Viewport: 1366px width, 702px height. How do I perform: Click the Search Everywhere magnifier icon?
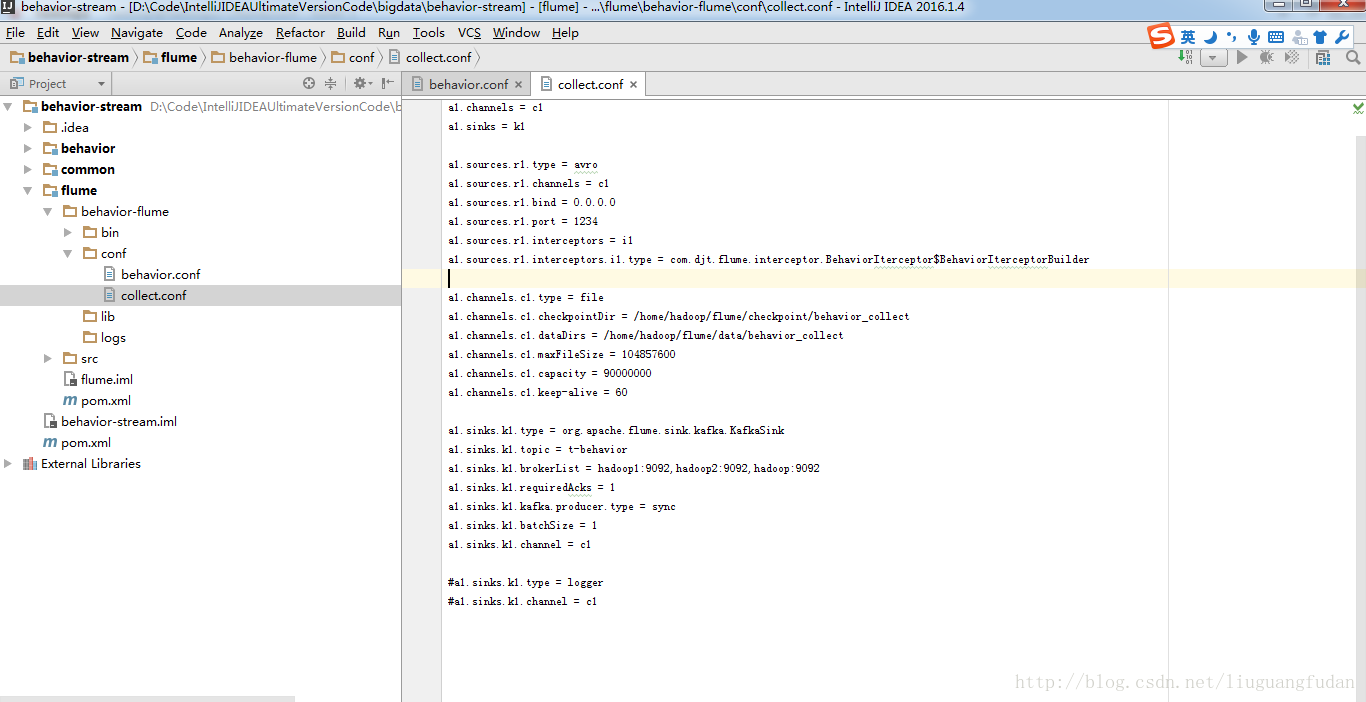[1353, 57]
